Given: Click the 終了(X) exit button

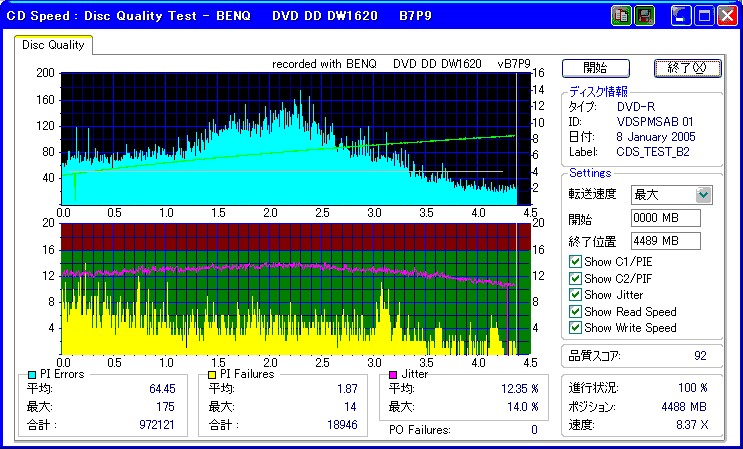Looking at the screenshot, I should coord(688,68).
